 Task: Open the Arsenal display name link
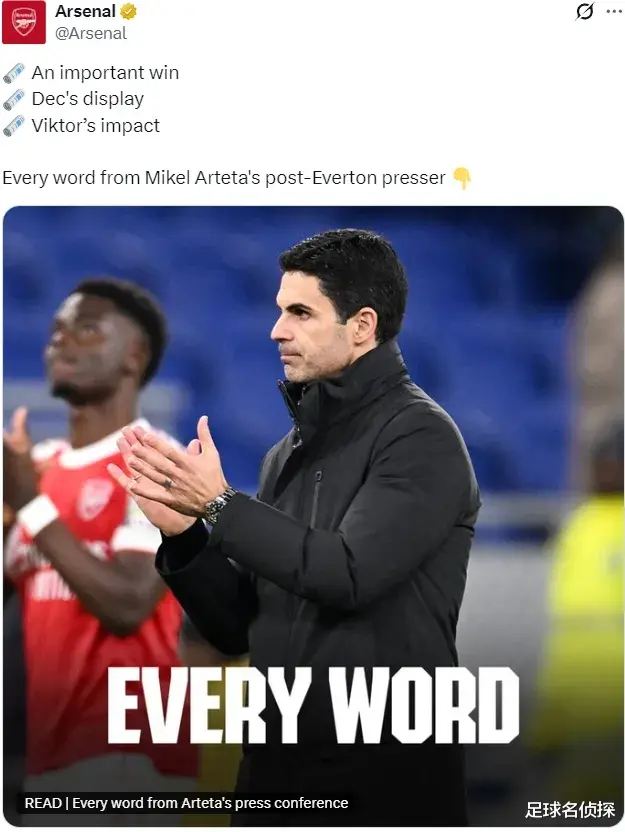coord(85,11)
